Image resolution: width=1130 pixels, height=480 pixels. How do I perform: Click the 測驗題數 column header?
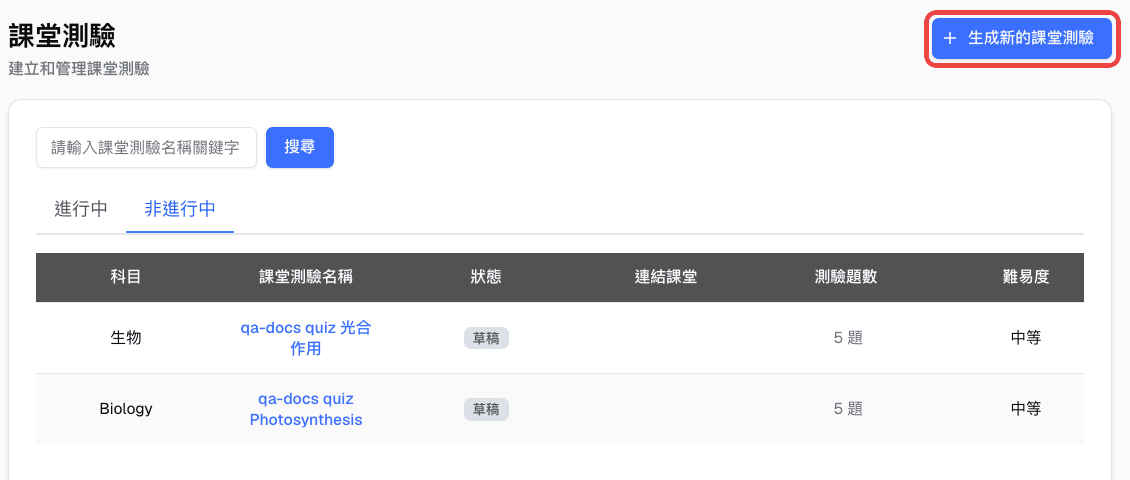(x=846, y=277)
